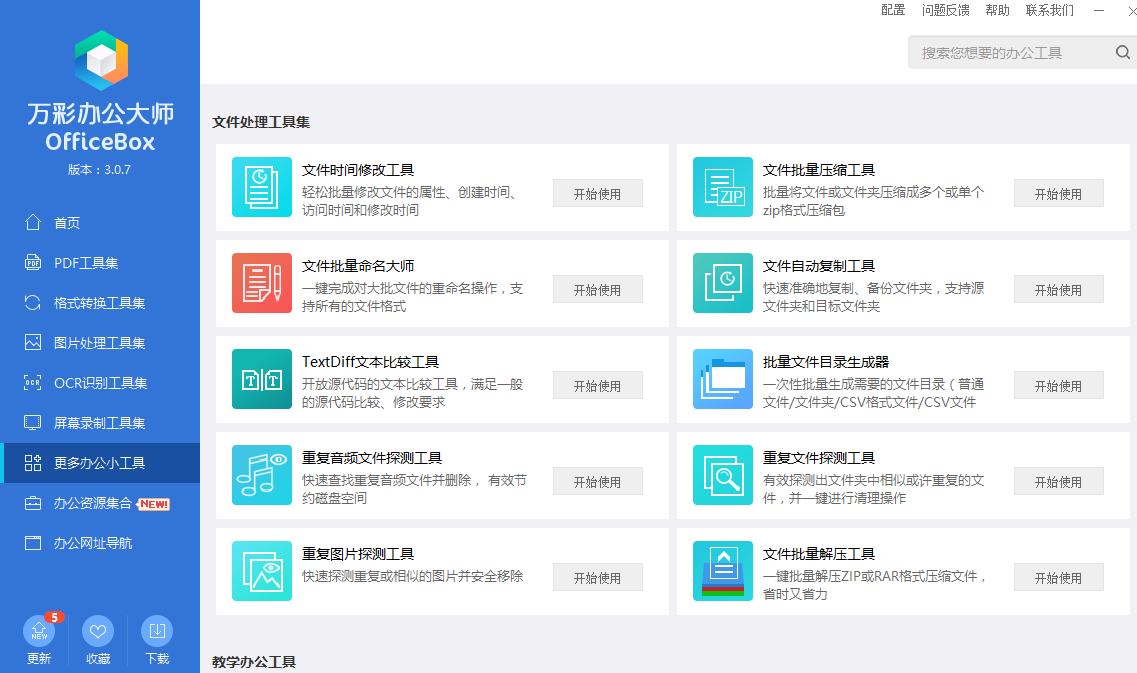Click the 办公资源集合 briefcase icon

[x=33, y=503]
